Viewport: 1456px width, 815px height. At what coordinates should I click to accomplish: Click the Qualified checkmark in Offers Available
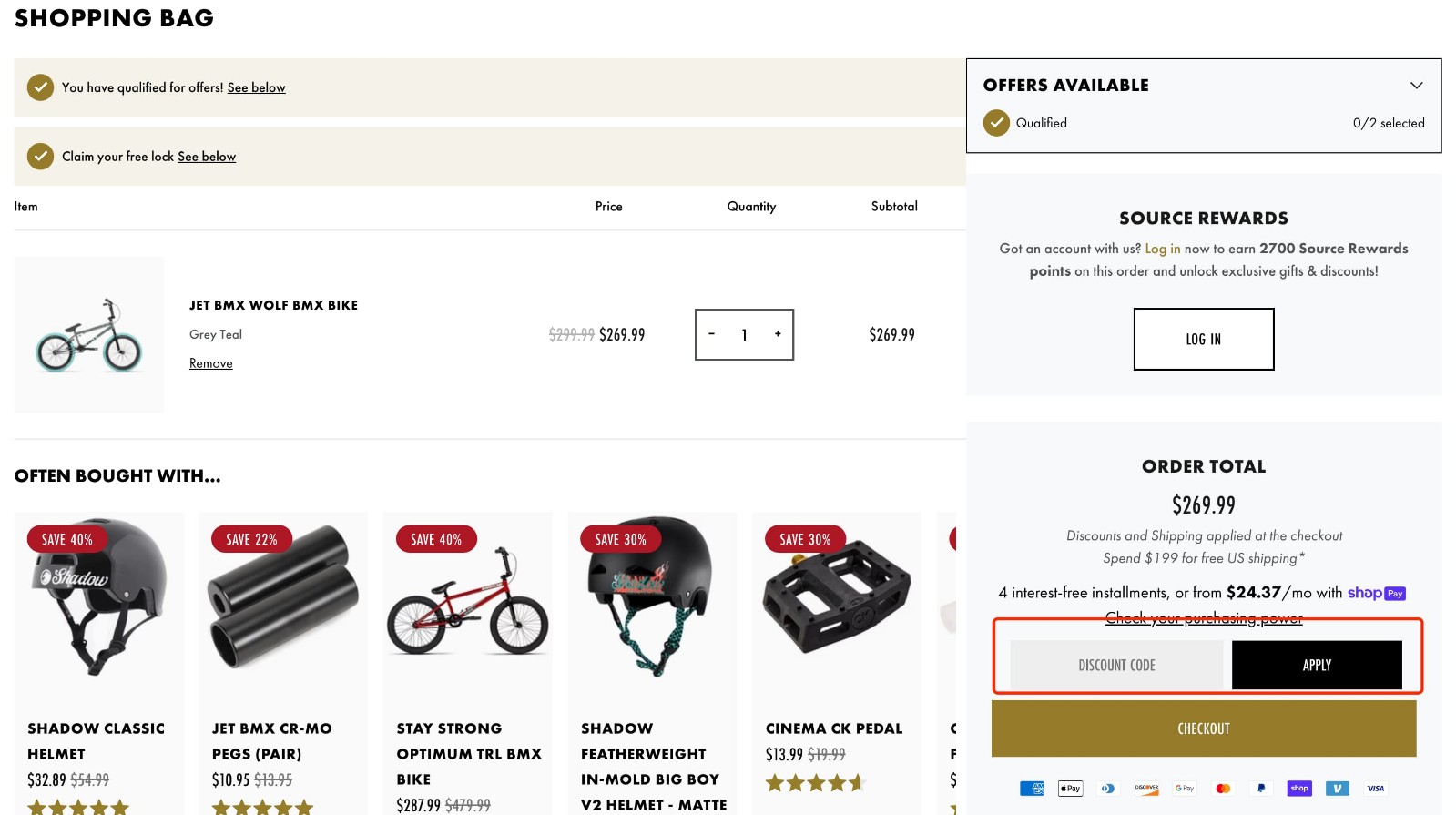pyautogui.click(x=998, y=122)
